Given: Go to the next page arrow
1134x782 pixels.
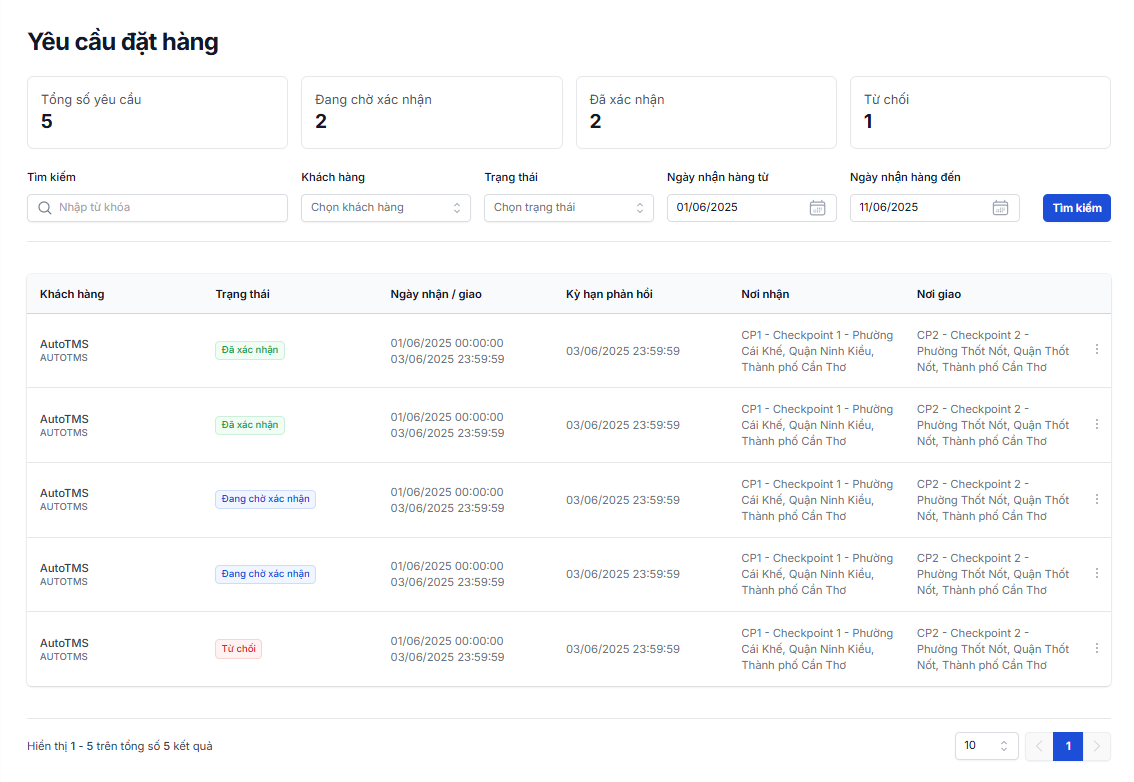Looking at the screenshot, I should [x=1097, y=746].
